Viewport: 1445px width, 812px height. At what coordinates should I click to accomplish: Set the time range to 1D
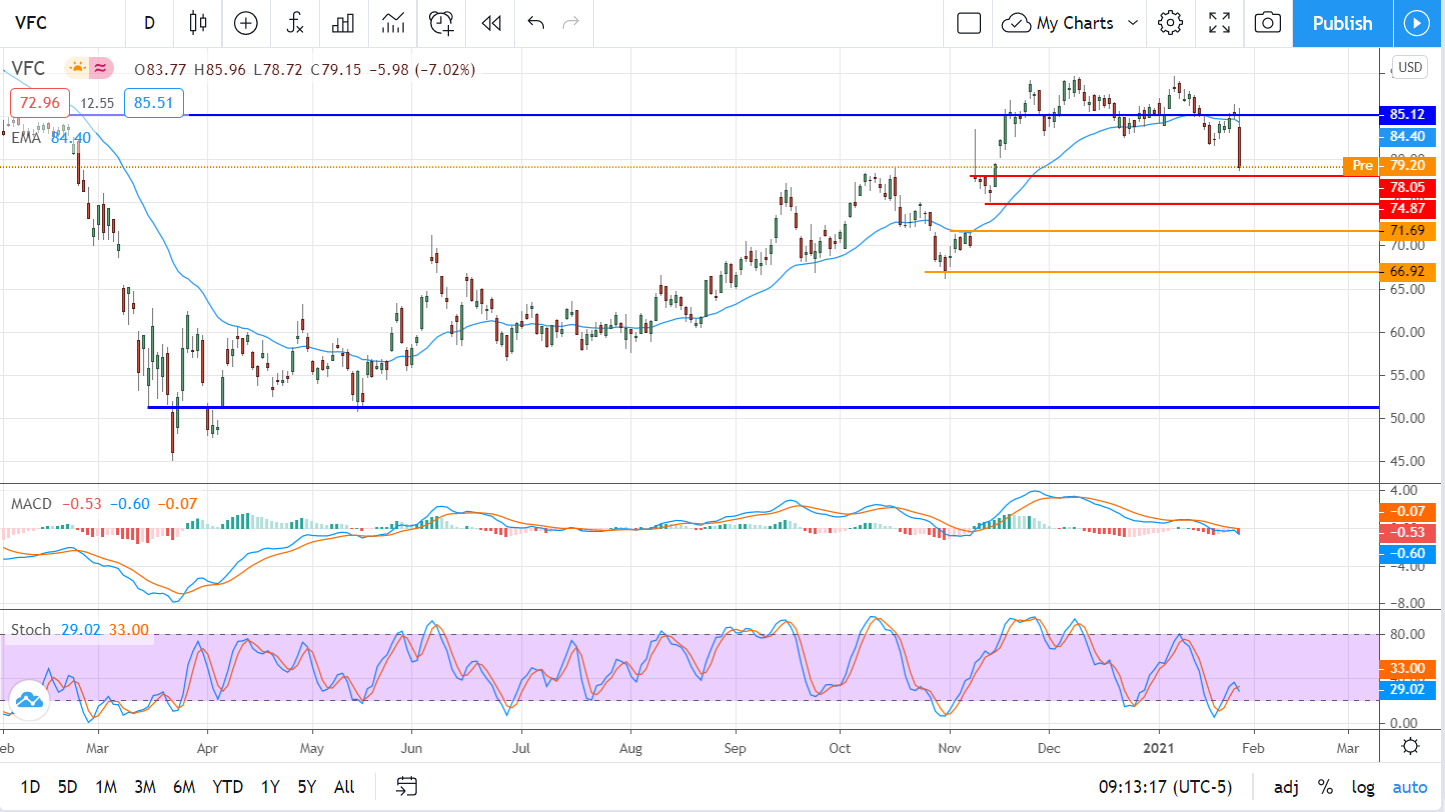coord(31,787)
